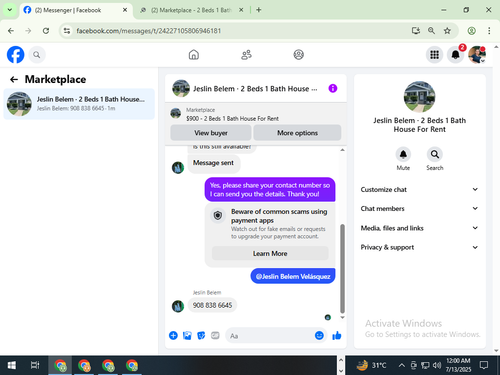The width and height of the screenshot is (500, 375).
Task: Expand Privacy & support section
Action: [x=419, y=247]
